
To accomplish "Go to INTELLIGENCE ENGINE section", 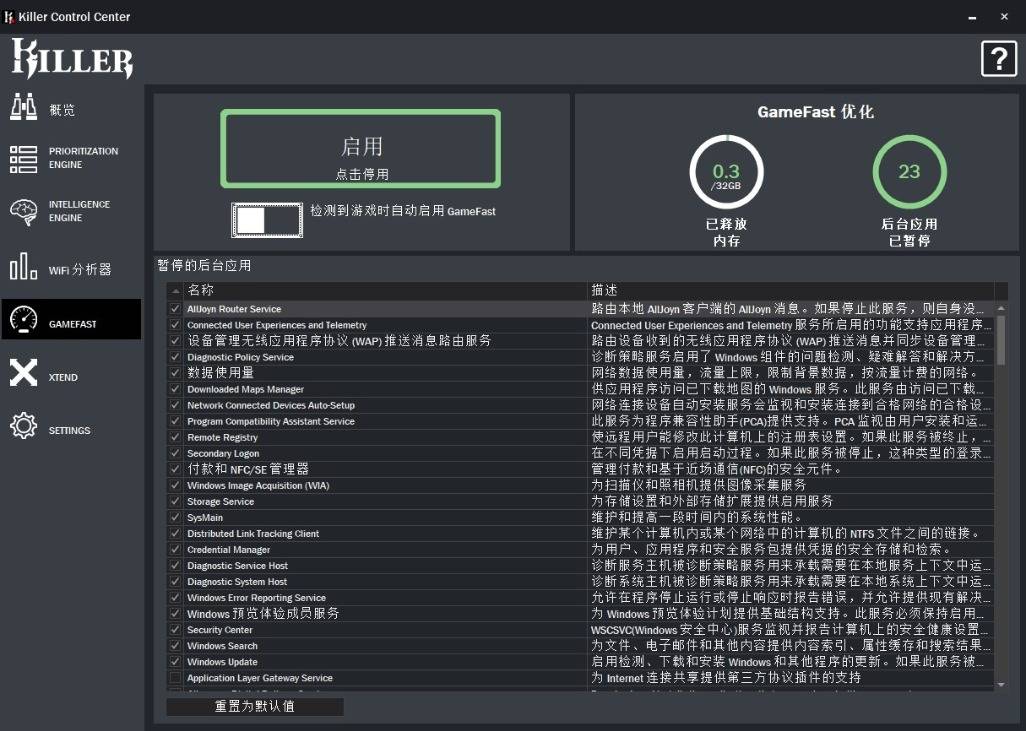I will 79,211.
